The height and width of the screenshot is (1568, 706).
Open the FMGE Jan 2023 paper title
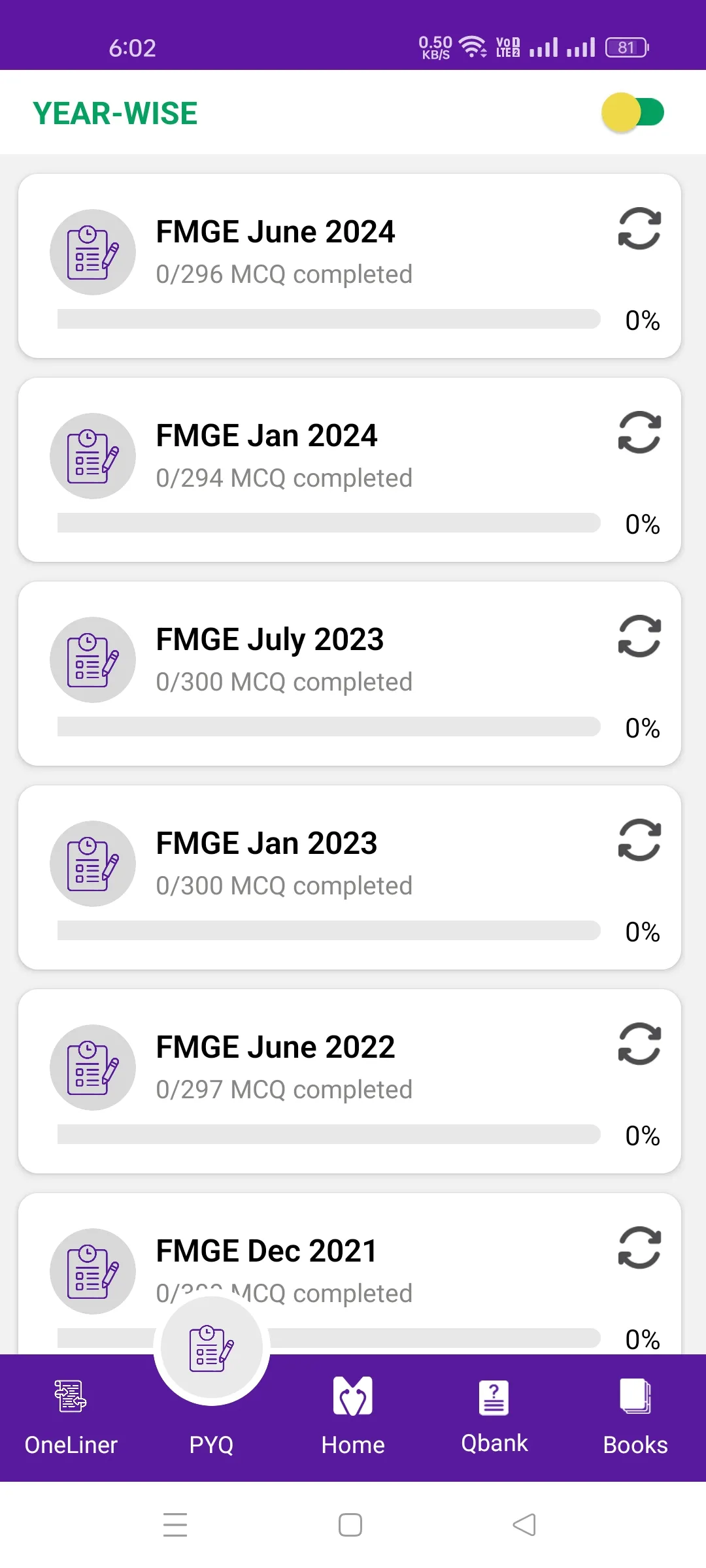tap(267, 843)
